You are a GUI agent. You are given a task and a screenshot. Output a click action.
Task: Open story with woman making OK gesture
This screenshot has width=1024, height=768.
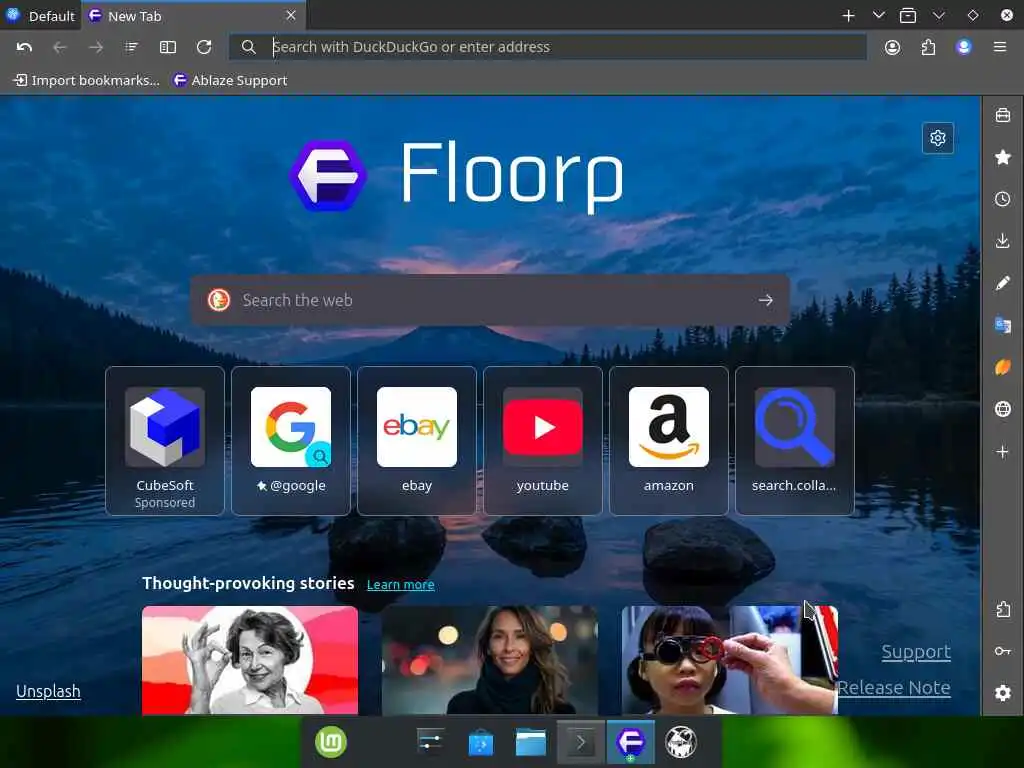point(250,660)
